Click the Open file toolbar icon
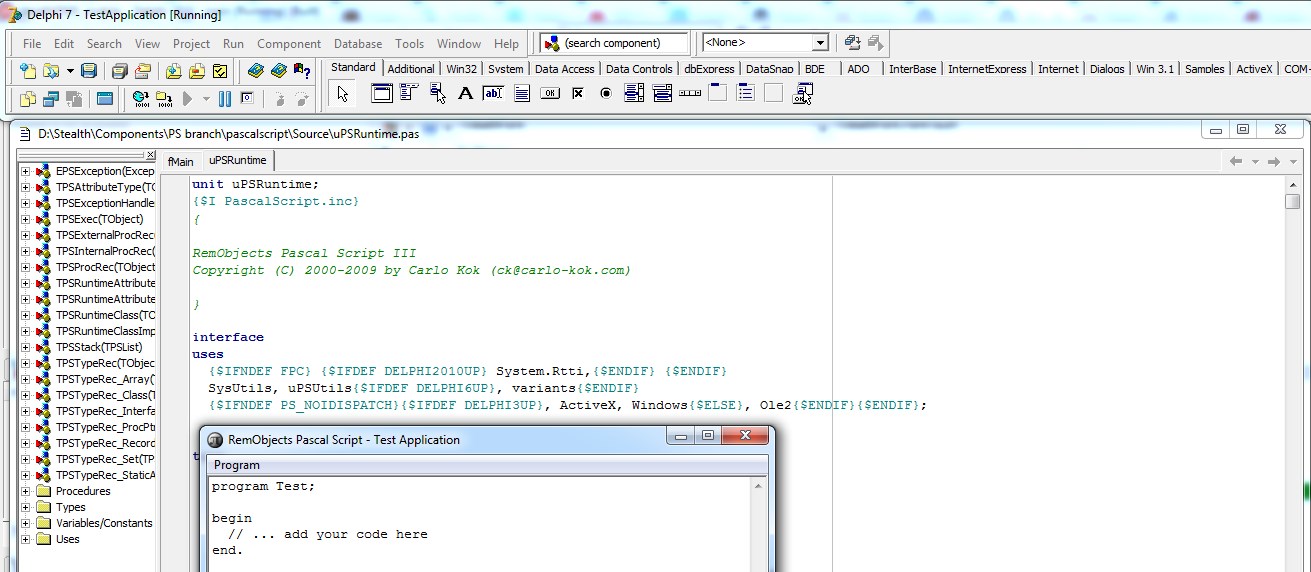Screen dimensions: 1311x572 50,71
